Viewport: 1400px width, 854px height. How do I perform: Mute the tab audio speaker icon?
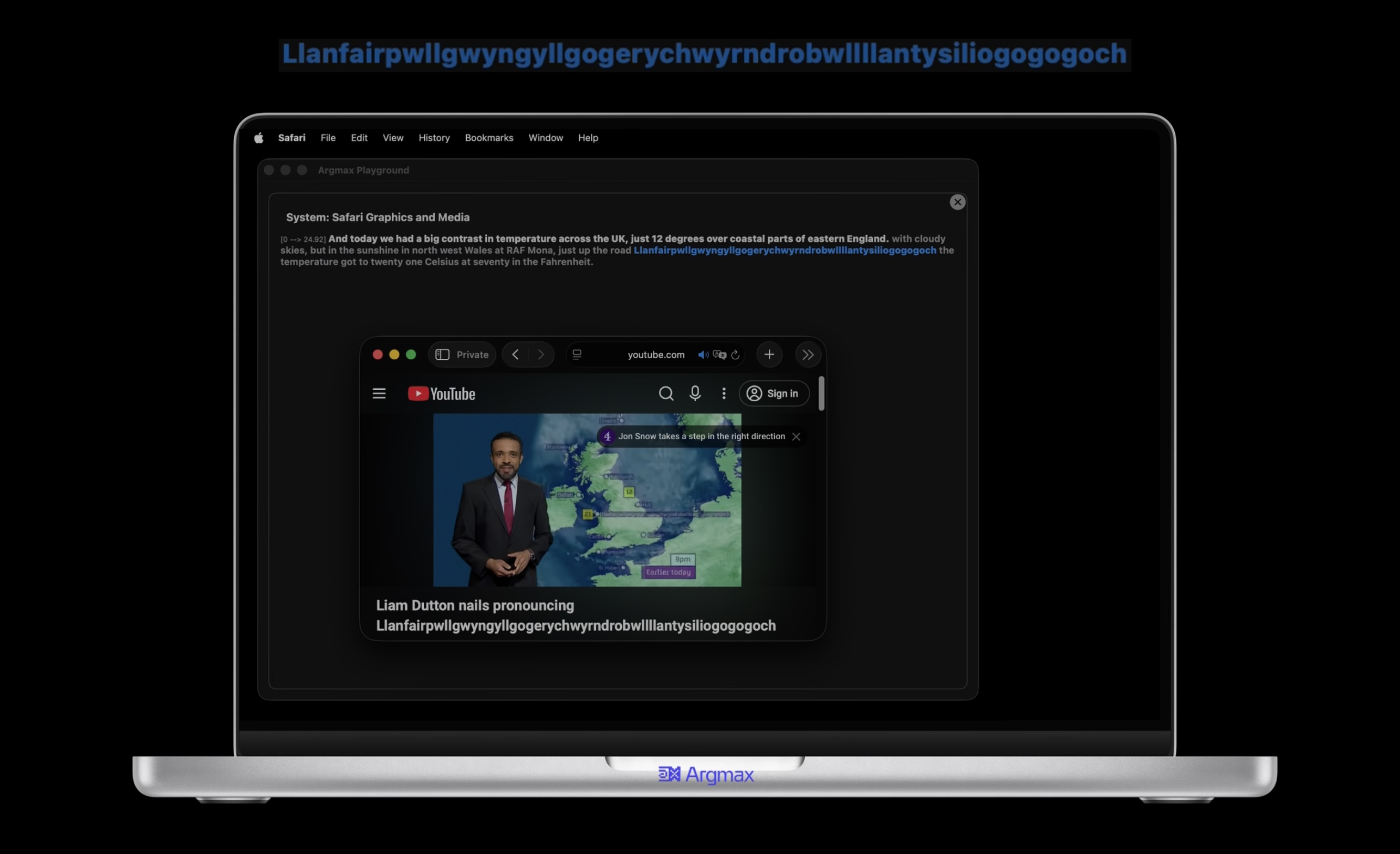coord(703,355)
